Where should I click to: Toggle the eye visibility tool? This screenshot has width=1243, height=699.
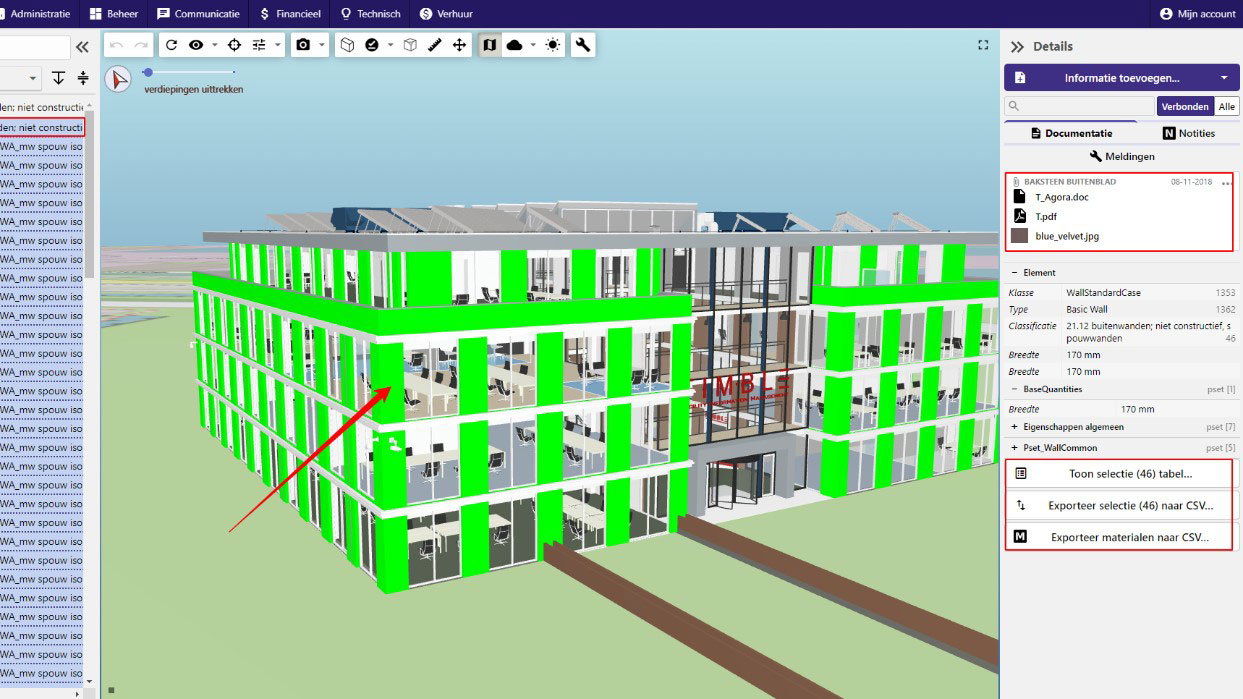[196, 45]
